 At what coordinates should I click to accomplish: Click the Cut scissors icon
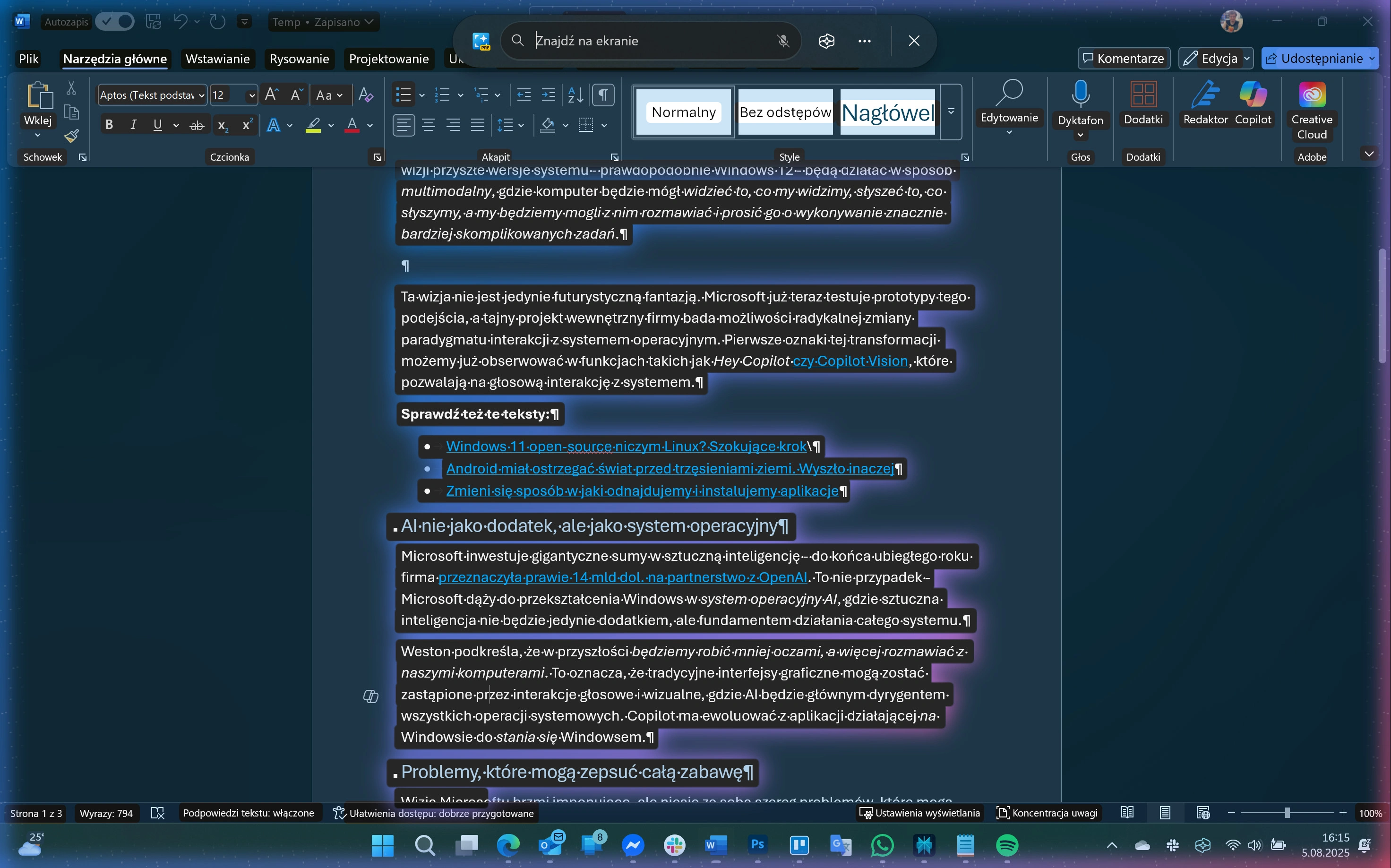(x=71, y=88)
